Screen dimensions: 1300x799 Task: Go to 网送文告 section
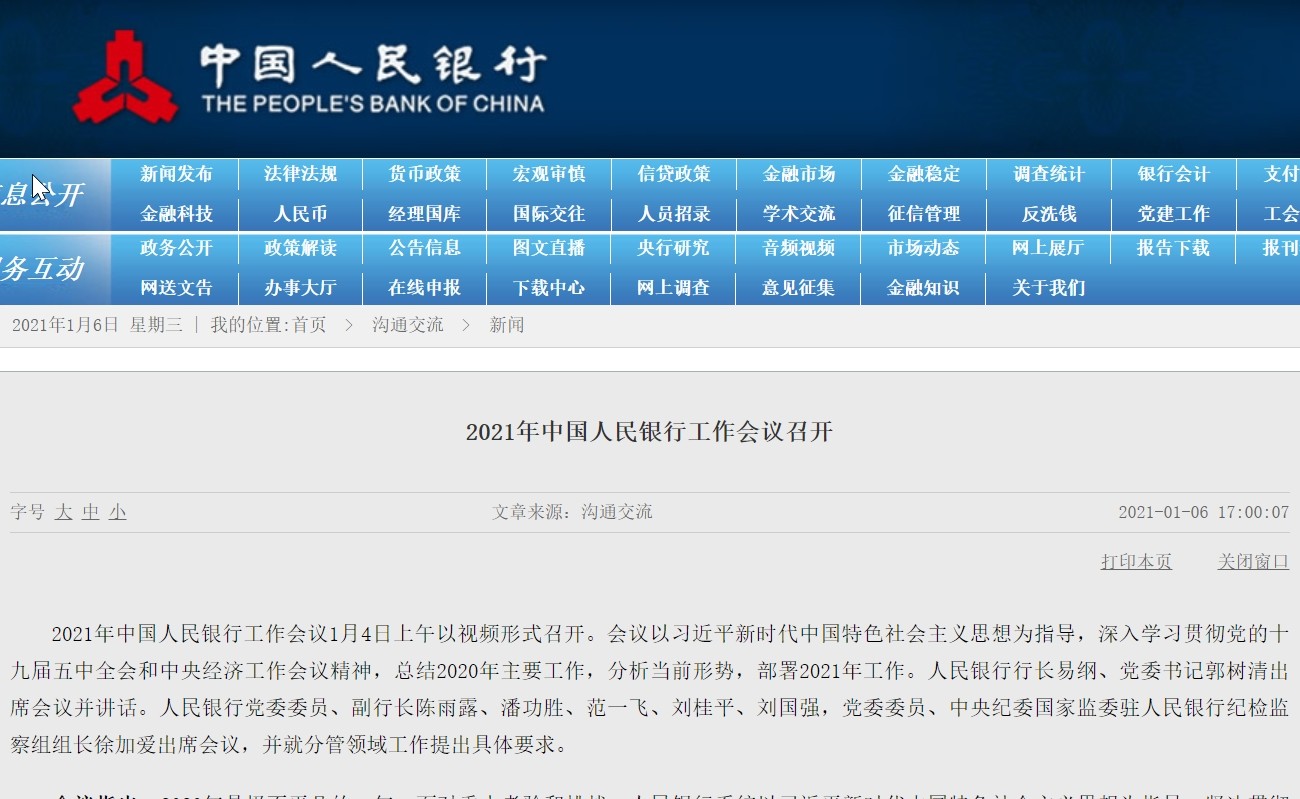[x=176, y=288]
